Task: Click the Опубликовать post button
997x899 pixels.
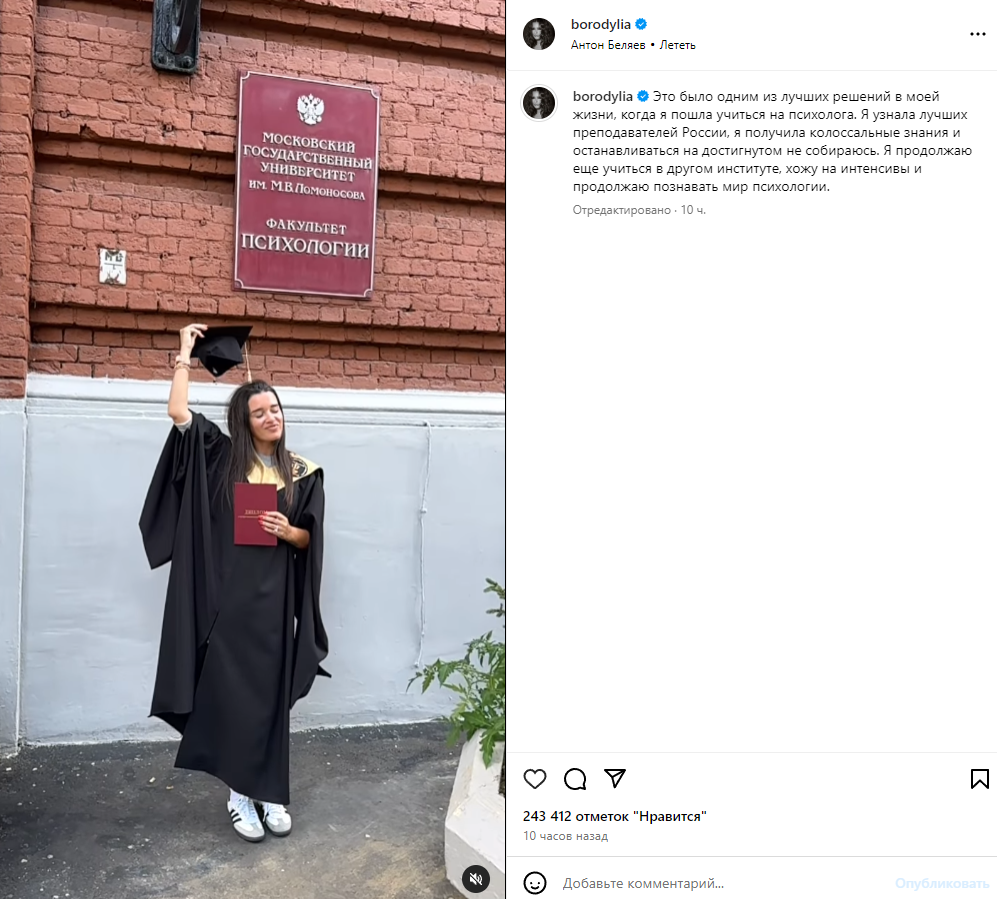Action: [x=942, y=883]
